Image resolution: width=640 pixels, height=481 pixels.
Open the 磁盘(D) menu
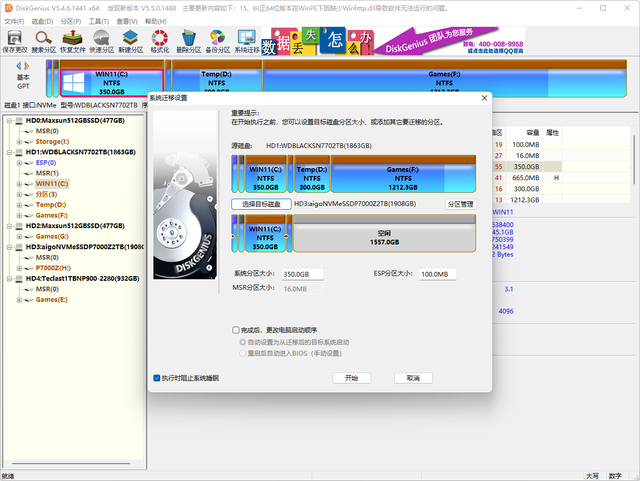coord(42,21)
